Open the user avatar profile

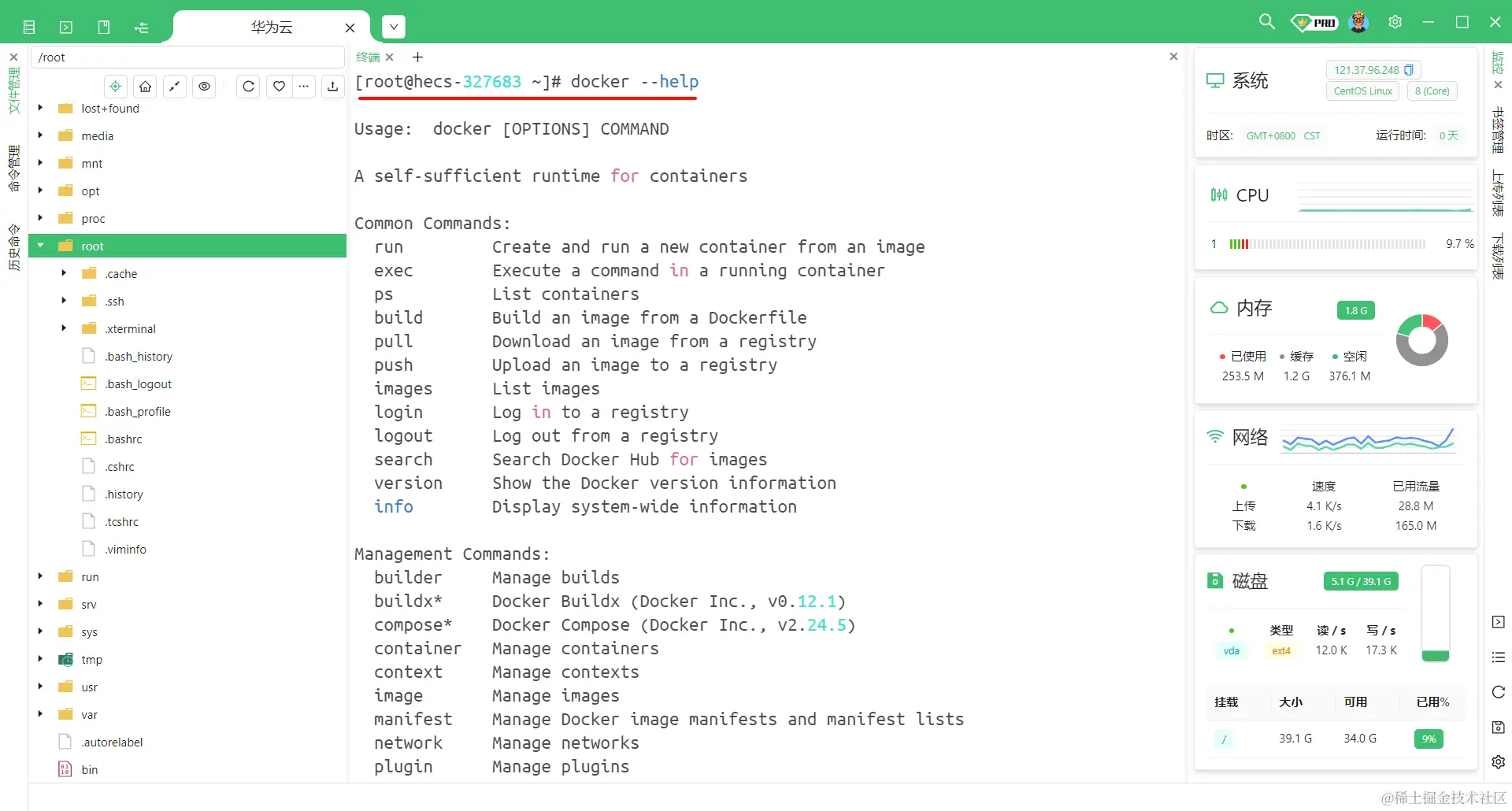pos(1358,22)
